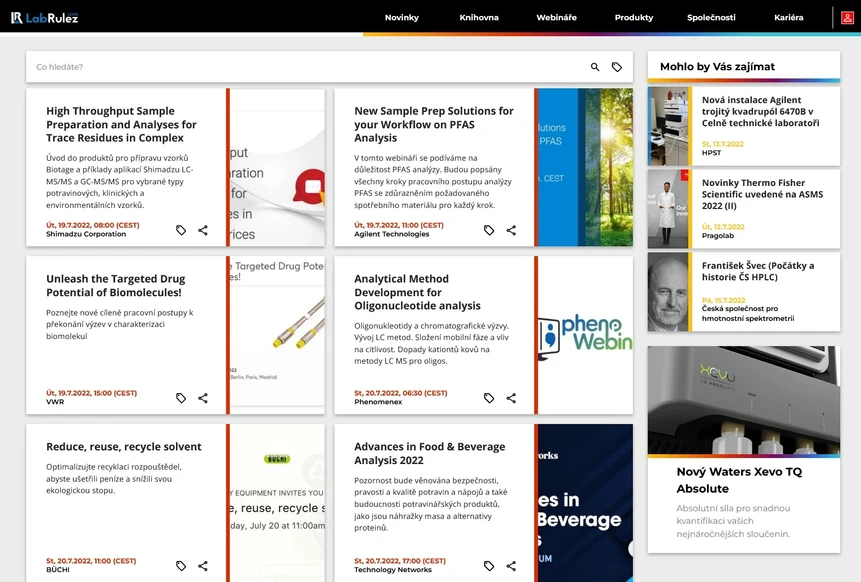The image size is (861, 582).
Task: Click the Food & Beverage preview image
Action: pos(585,502)
